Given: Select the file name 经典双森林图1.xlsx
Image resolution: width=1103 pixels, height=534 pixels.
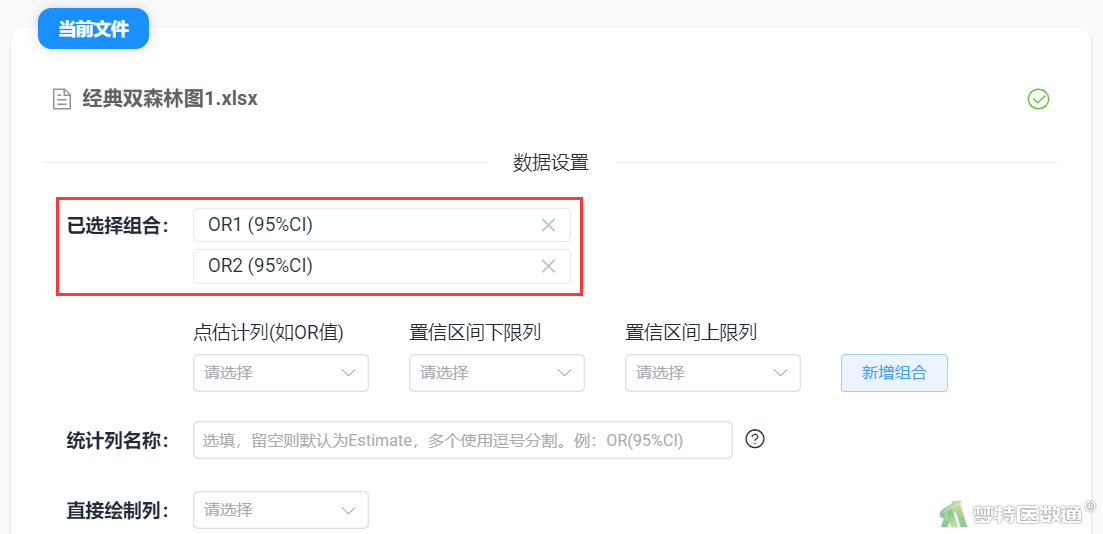Looking at the screenshot, I should (x=170, y=99).
